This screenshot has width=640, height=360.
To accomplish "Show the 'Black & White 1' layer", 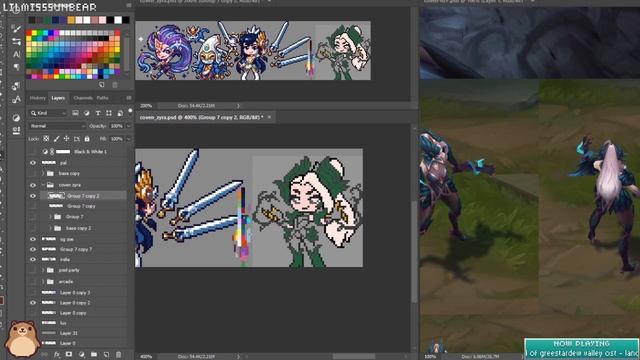I will point(33,151).
